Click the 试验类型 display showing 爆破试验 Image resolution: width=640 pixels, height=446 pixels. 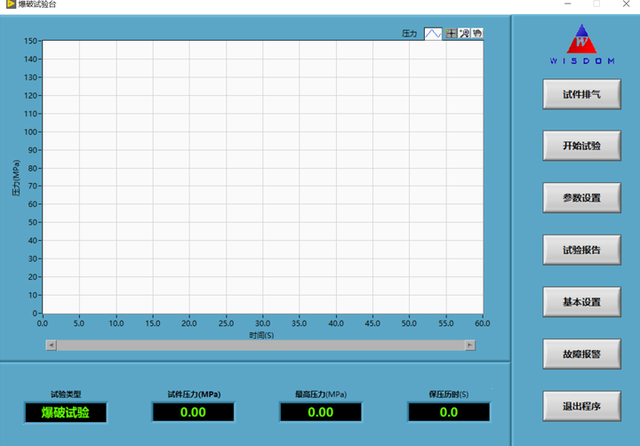click(65, 412)
